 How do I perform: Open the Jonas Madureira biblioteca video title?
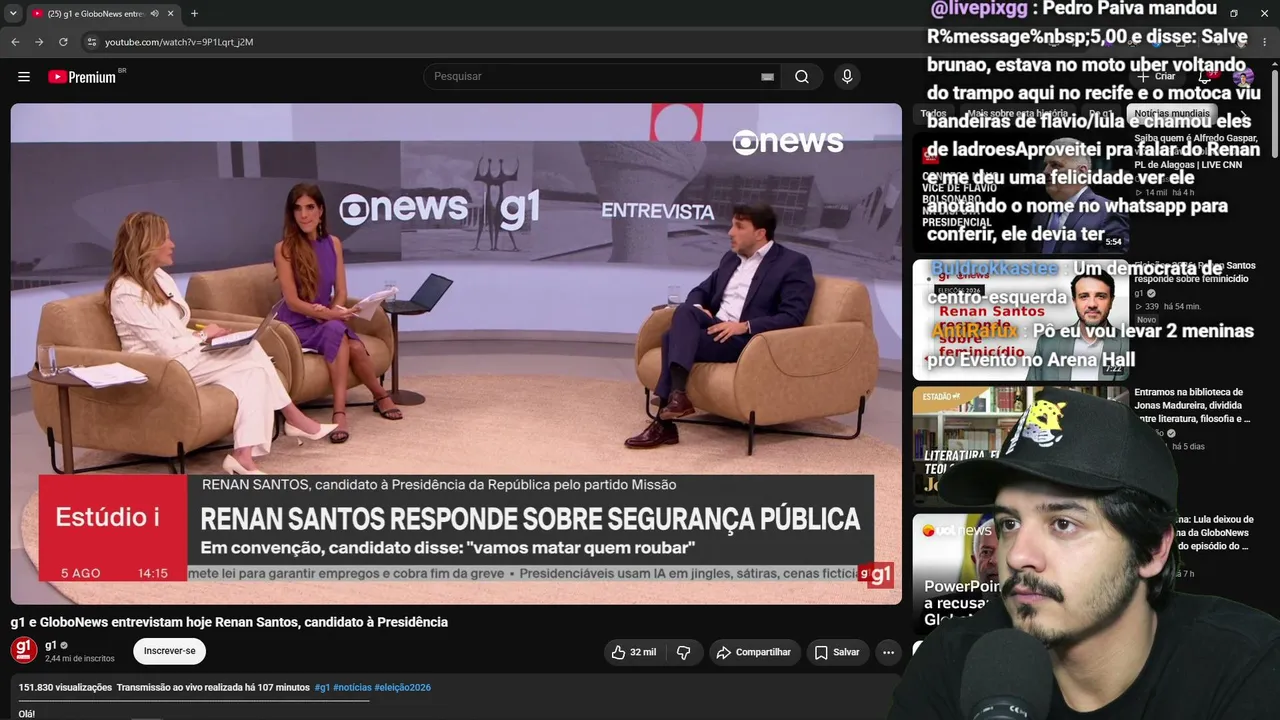1191,405
